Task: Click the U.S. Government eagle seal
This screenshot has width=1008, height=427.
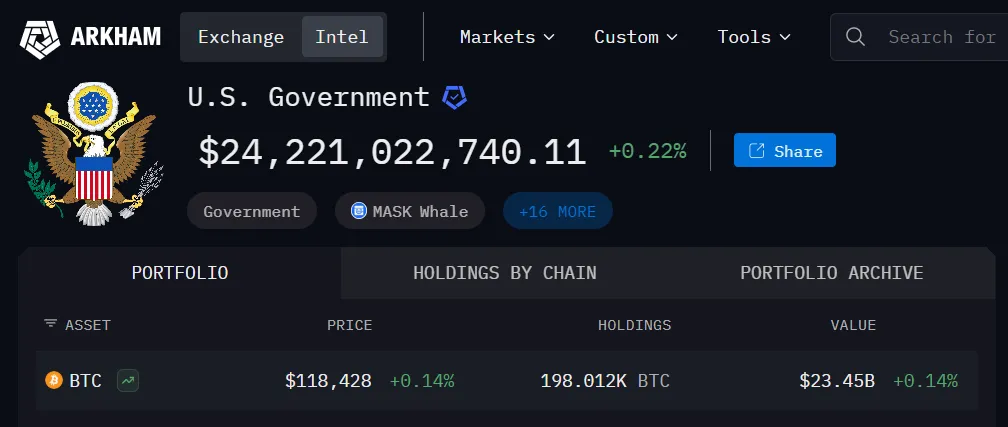Action: click(92, 152)
